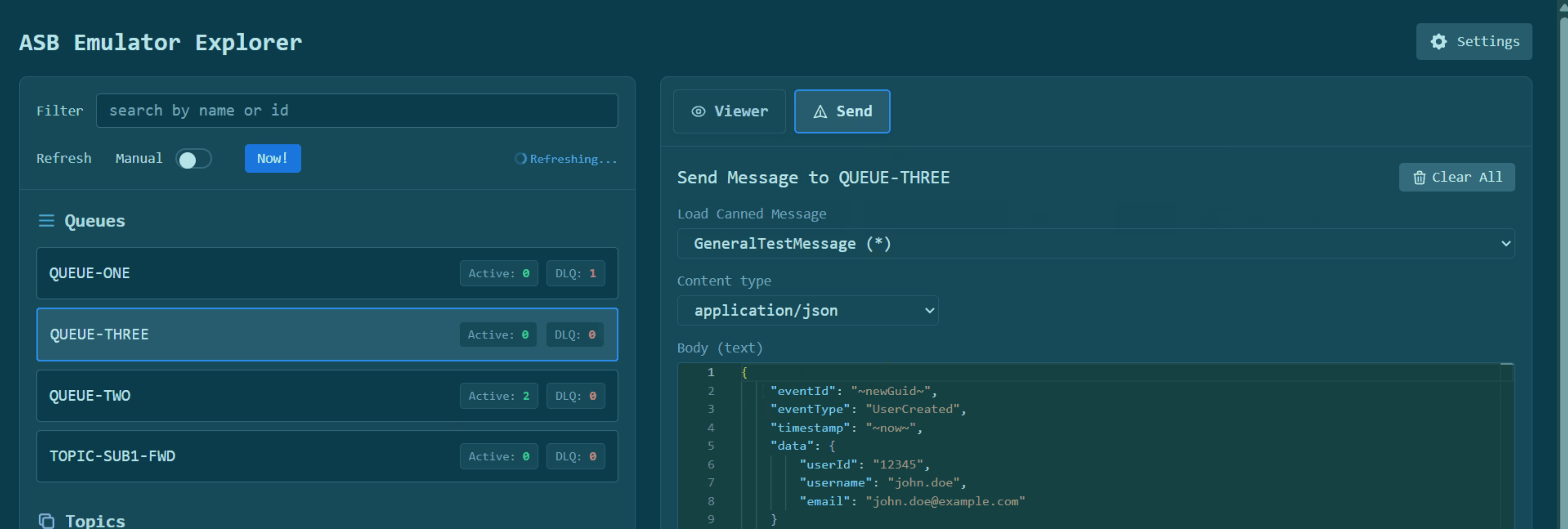Click the trash icon in Clear All

(1419, 177)
